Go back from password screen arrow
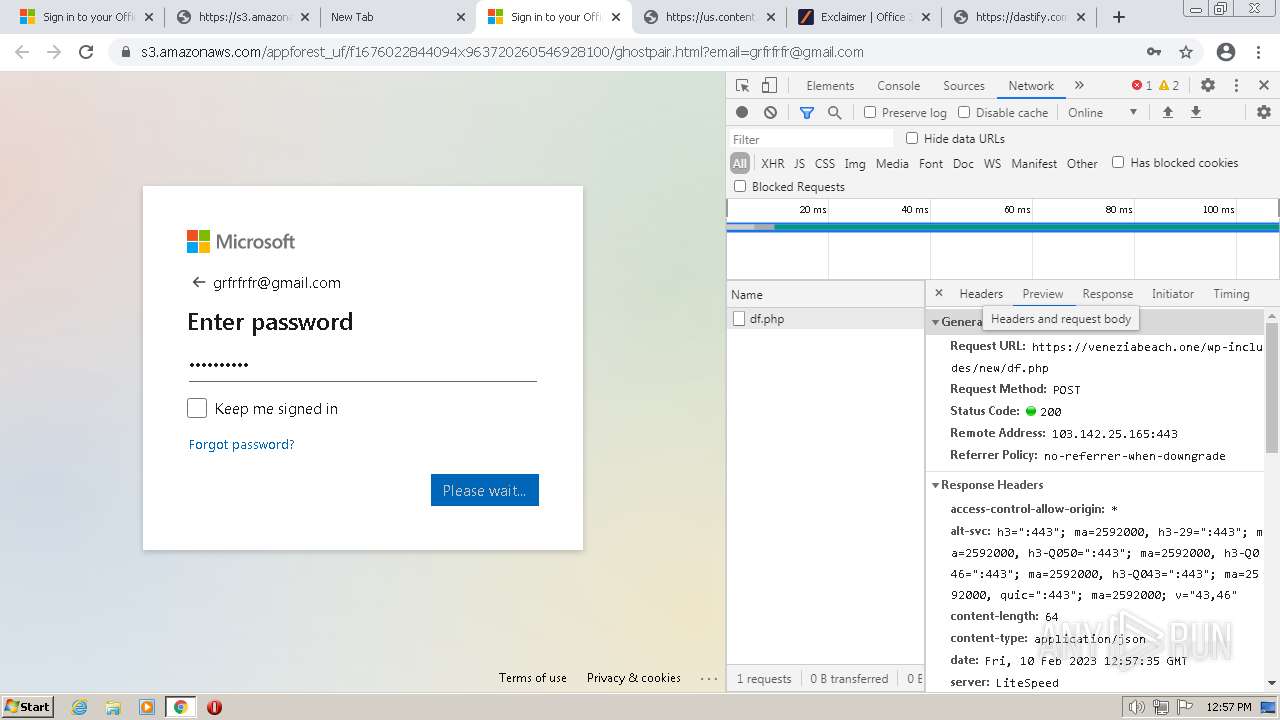1280x720 pixels. point(198,283)
